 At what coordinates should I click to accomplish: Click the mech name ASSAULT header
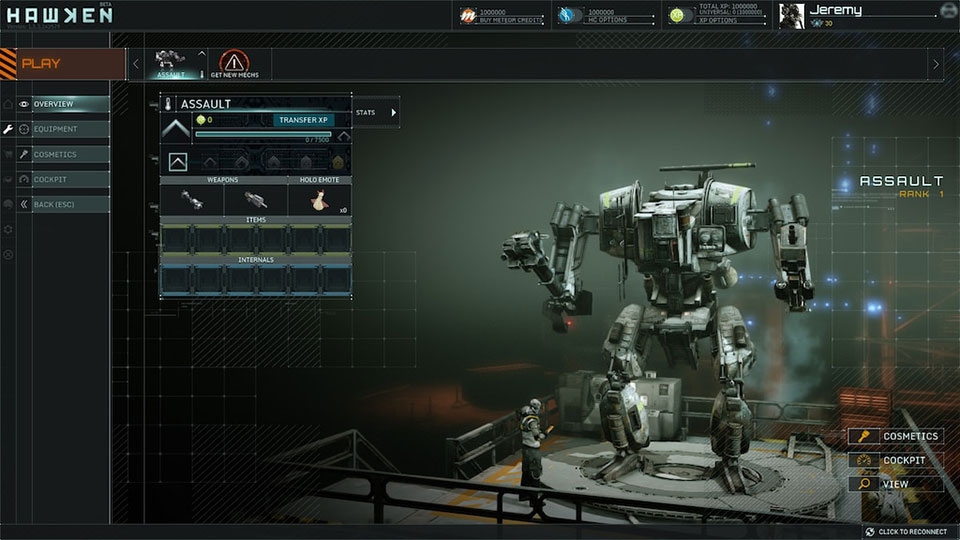(x=206, y=104)
